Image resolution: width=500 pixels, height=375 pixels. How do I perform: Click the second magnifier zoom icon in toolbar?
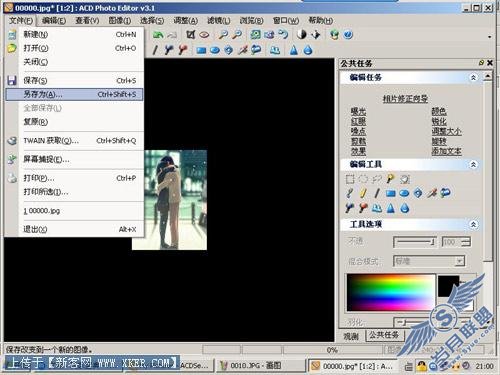point(237,34)
